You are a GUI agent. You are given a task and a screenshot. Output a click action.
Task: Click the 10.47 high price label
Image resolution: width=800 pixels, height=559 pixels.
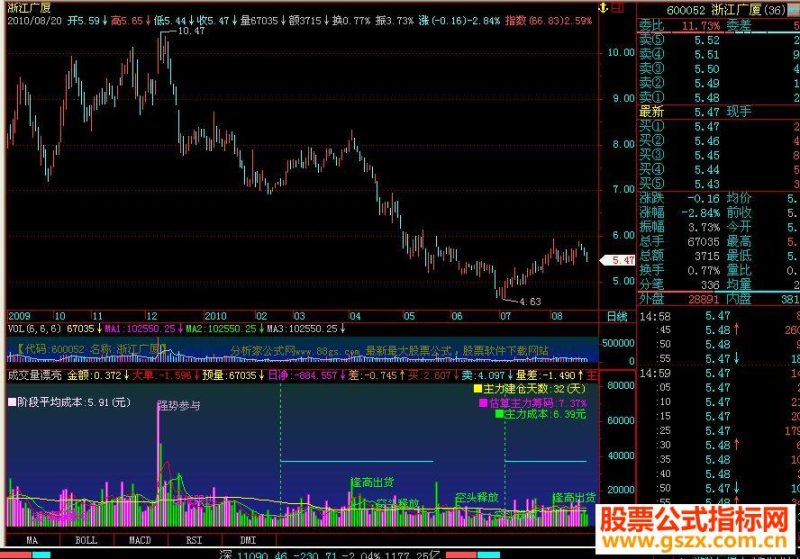click(191, 31)
